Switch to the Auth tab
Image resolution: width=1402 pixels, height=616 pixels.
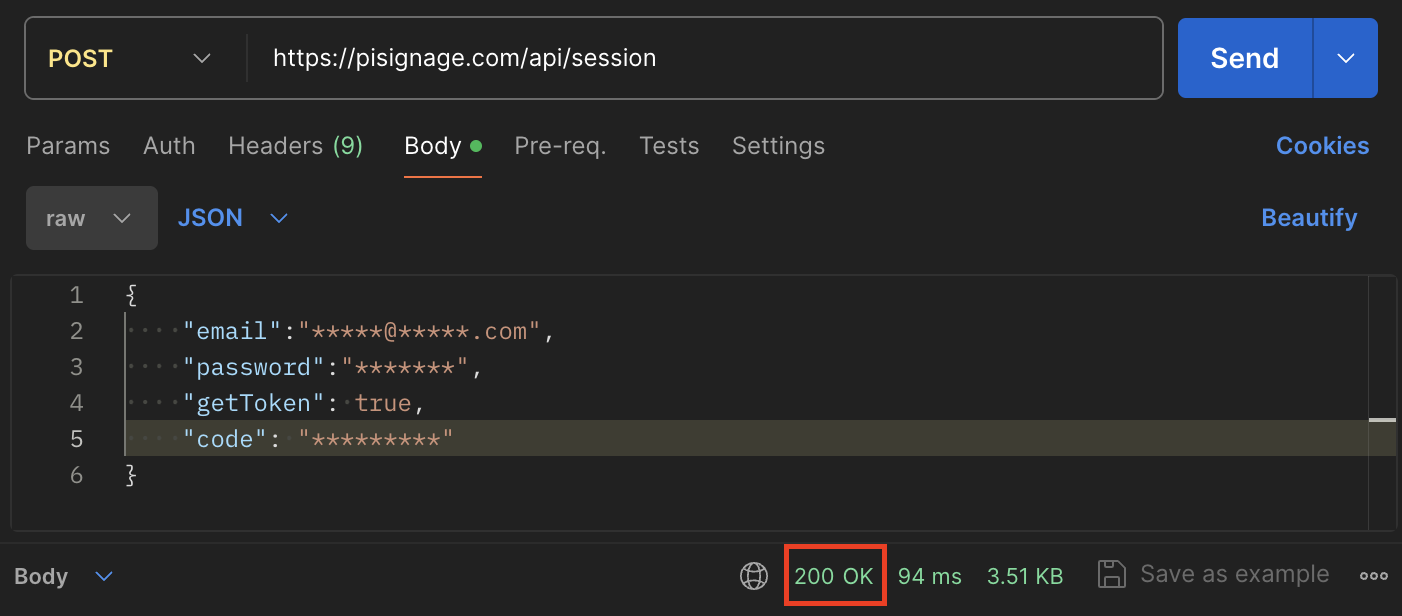[169, 146]
